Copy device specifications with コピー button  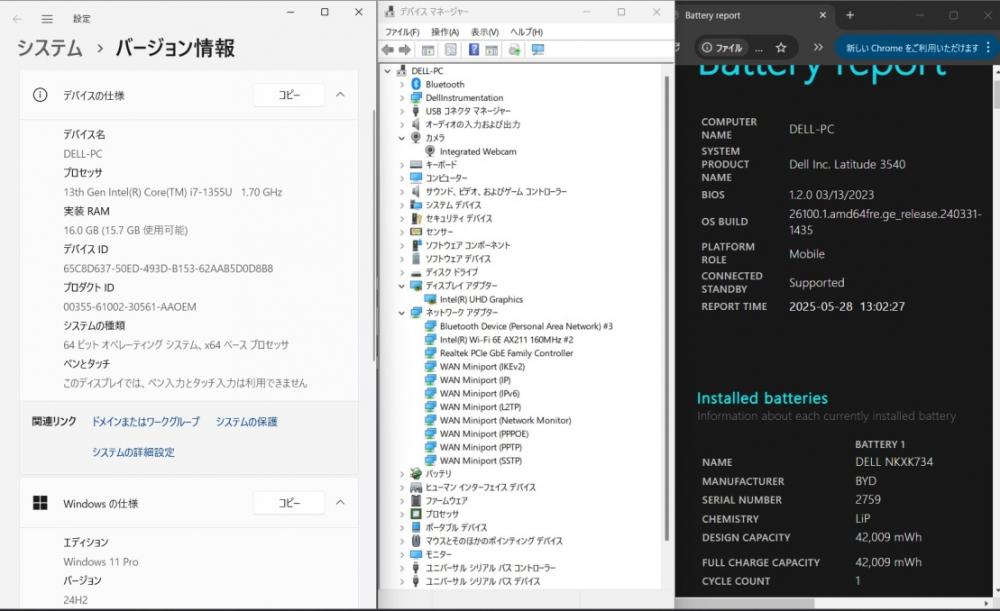[289, 94]
